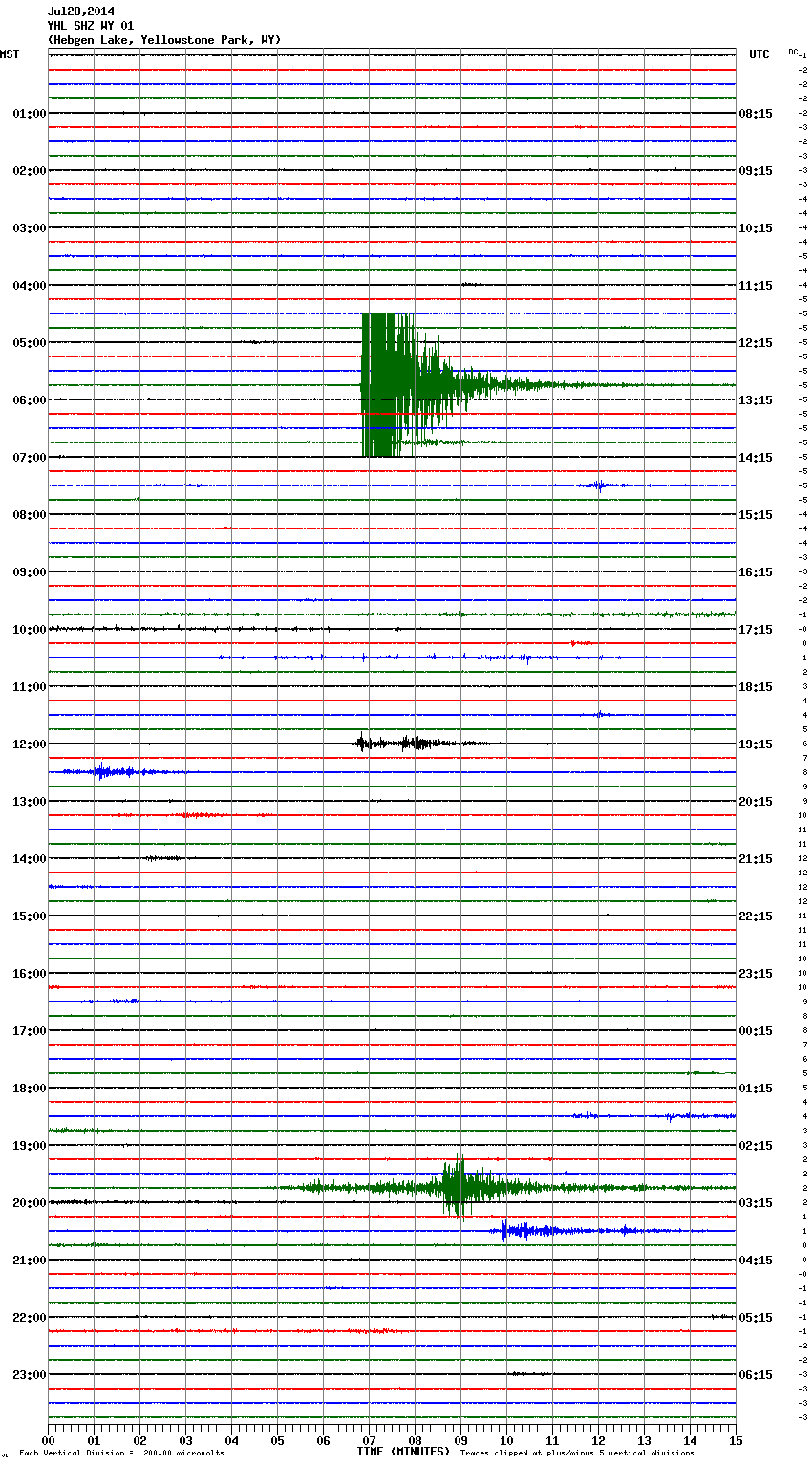Select the 20:00 MST hour label
Image resolution: width=812 pixels, height=1466 pixels.
point(30,1203)
